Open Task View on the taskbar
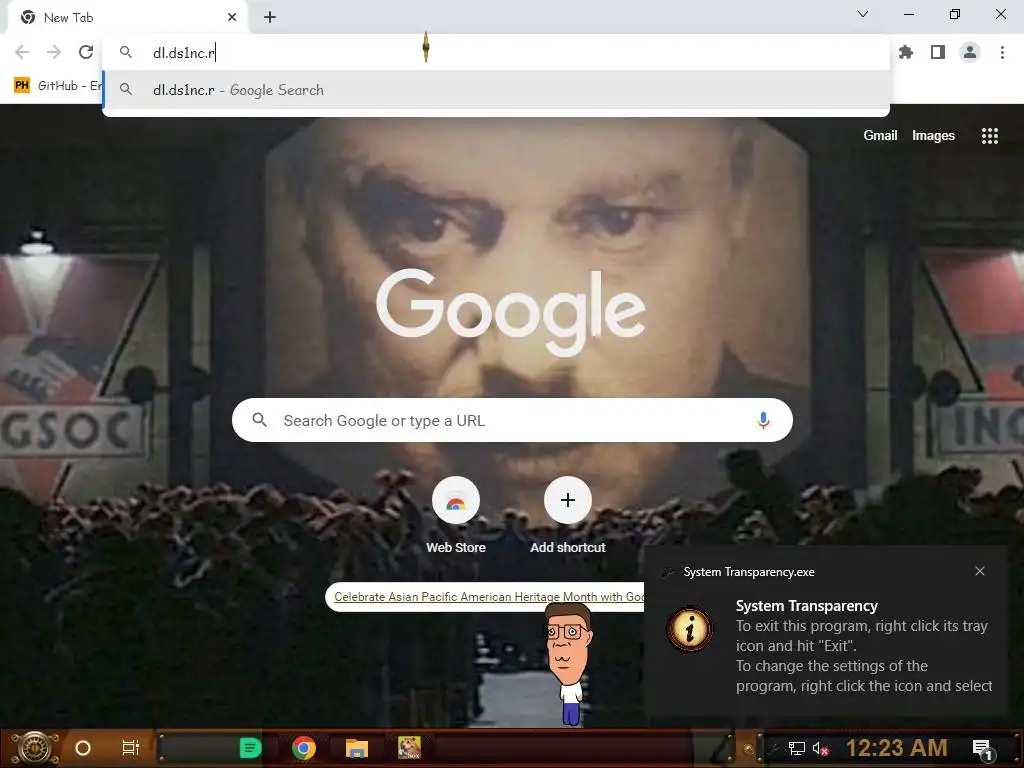 (131, 748)
